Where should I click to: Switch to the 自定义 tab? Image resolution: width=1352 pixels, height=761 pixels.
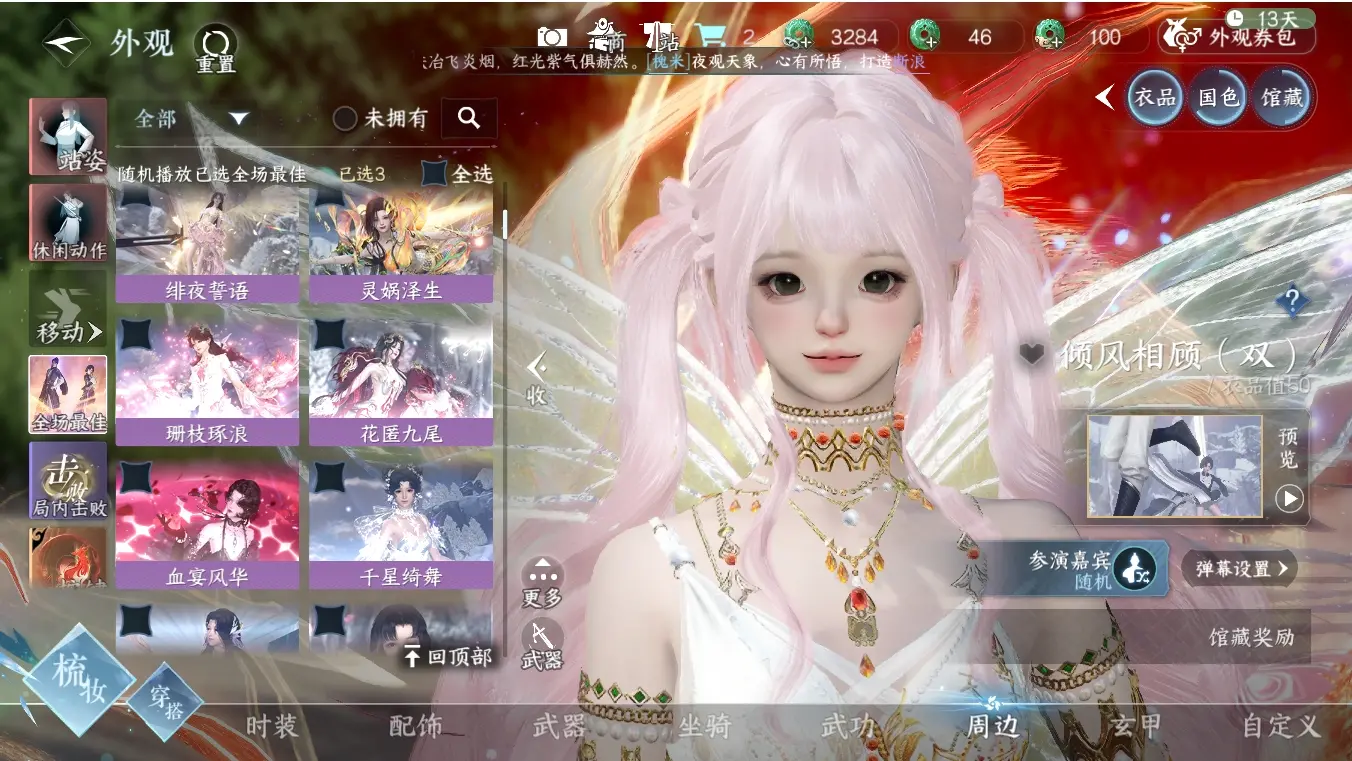pos(1281,726)
